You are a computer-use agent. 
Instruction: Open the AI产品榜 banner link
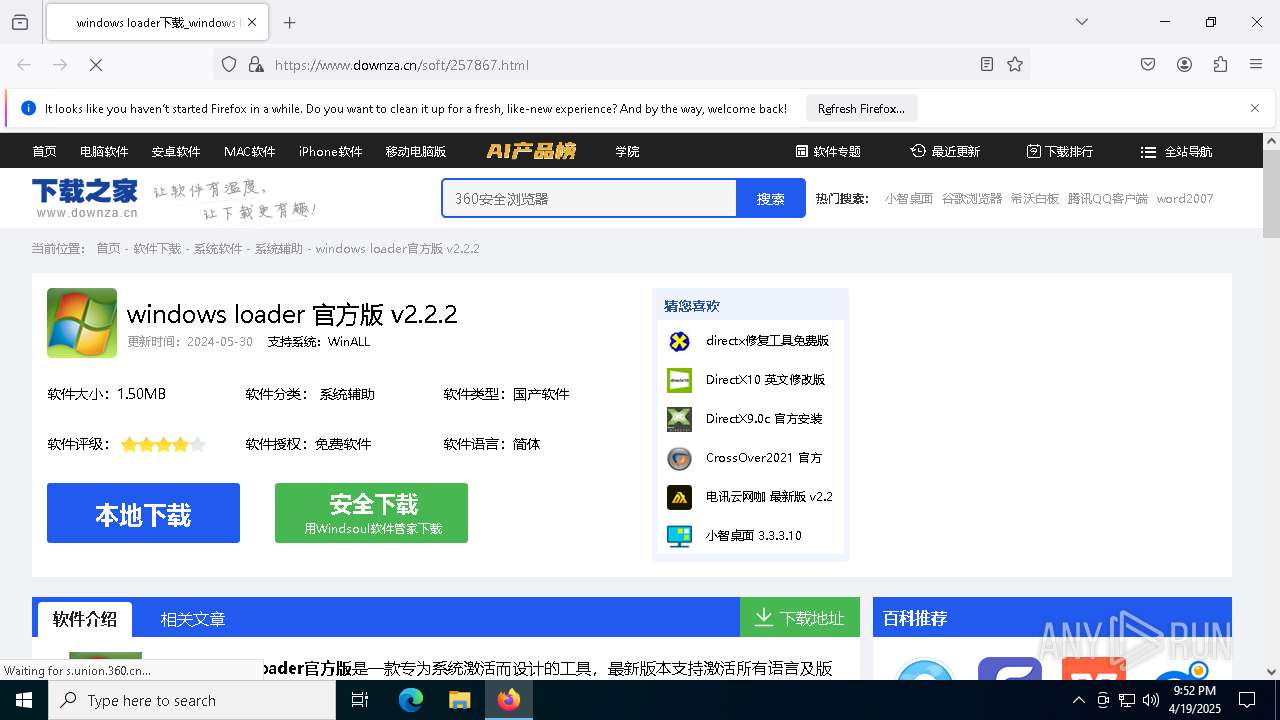click(x=531, y=151)
